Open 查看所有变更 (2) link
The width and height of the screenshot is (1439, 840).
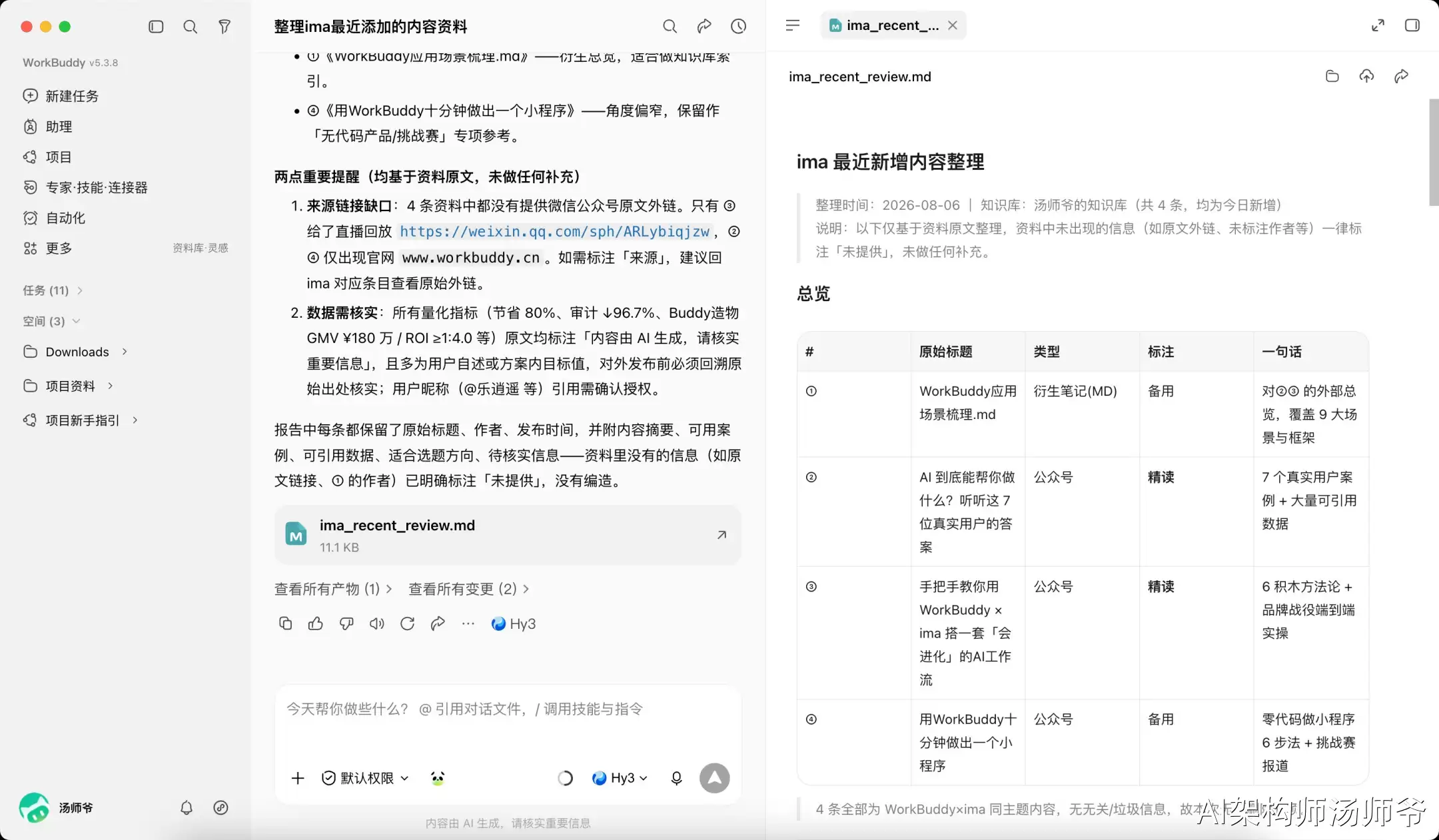469,589
